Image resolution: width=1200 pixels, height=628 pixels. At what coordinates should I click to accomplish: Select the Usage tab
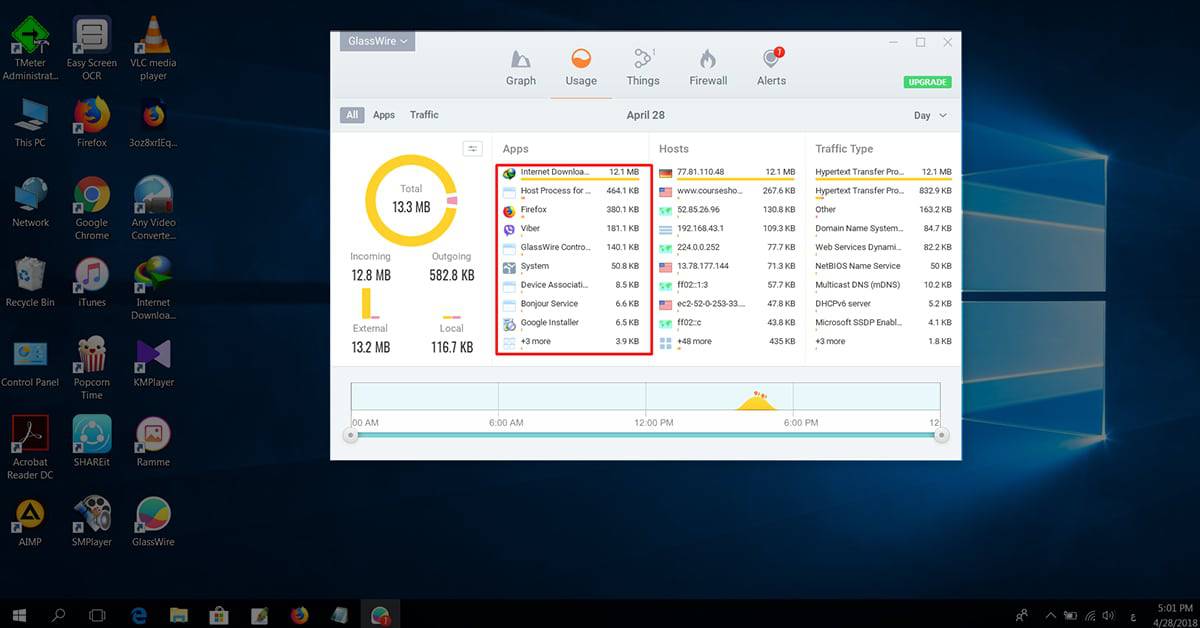[581, 67]
